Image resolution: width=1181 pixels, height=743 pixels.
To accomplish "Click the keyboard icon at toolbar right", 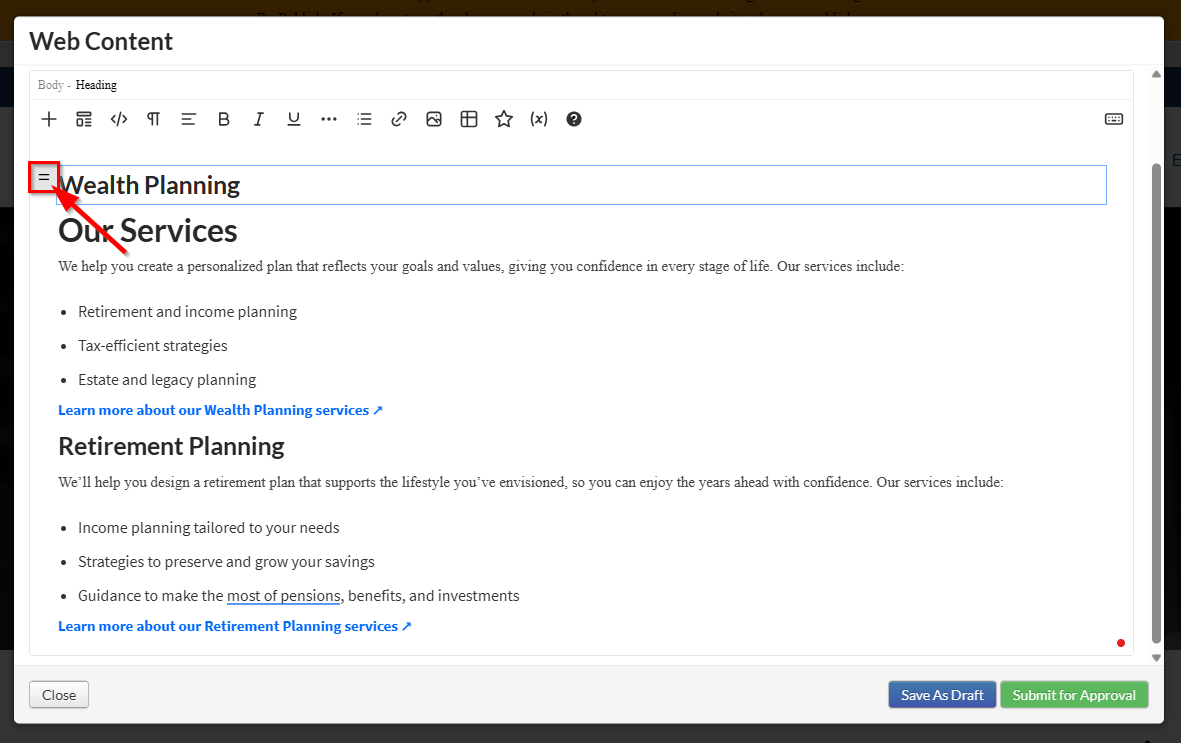I will (1114, 119).
